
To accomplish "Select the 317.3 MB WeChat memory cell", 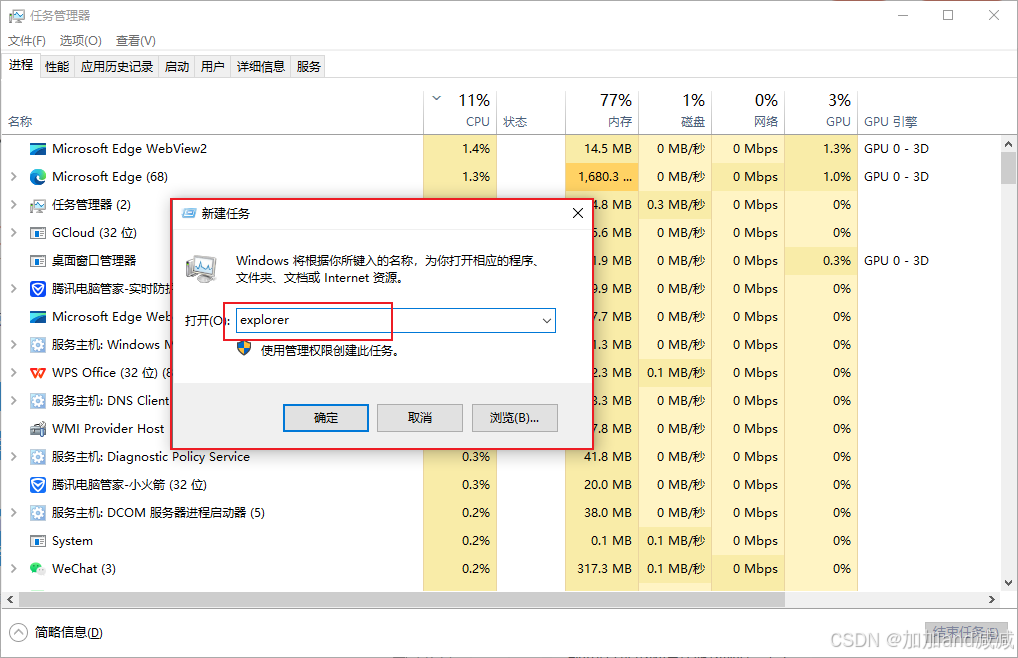I will tap(602, 568).
